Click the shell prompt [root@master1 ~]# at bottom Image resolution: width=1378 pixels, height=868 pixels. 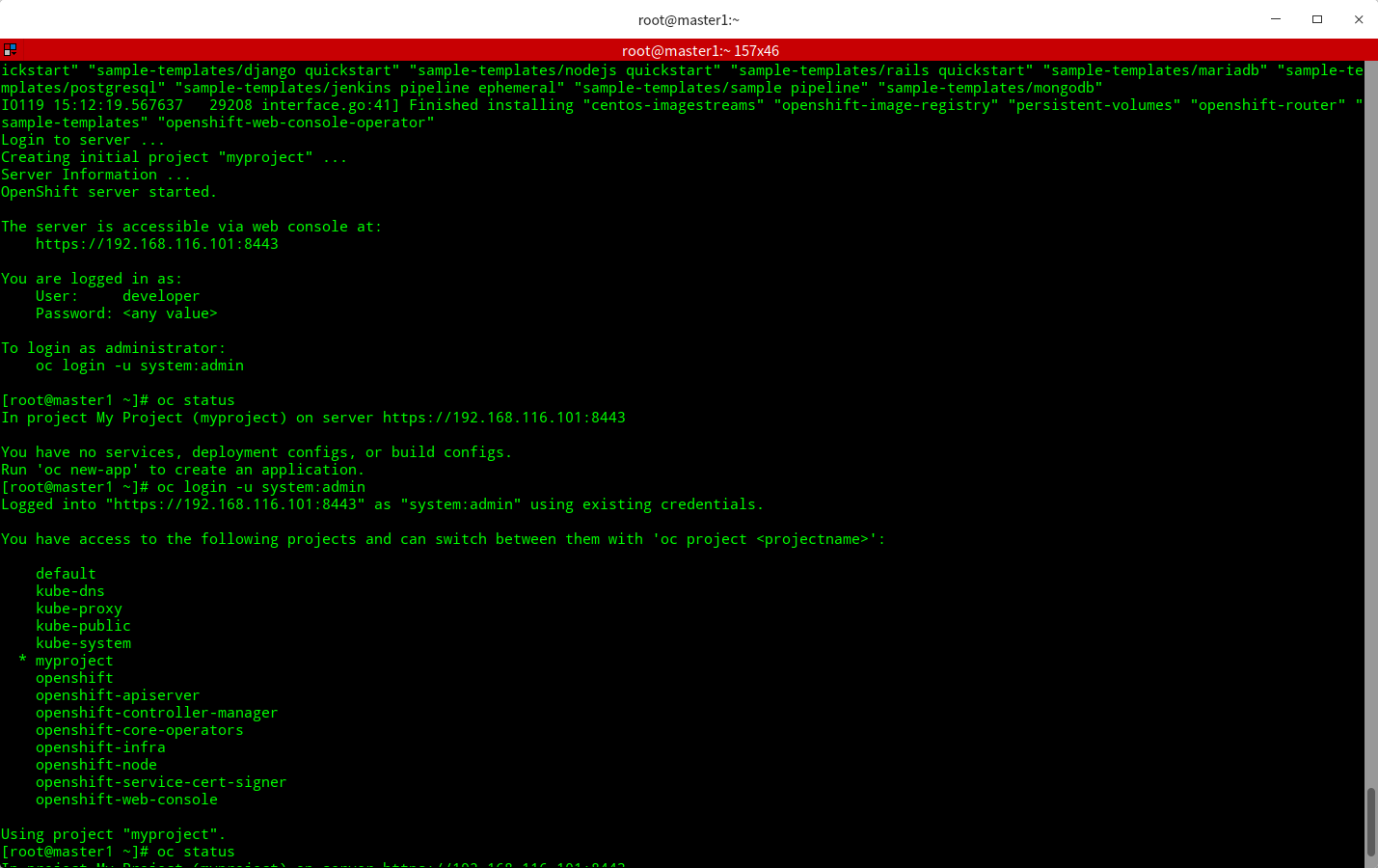coord(72,851)
